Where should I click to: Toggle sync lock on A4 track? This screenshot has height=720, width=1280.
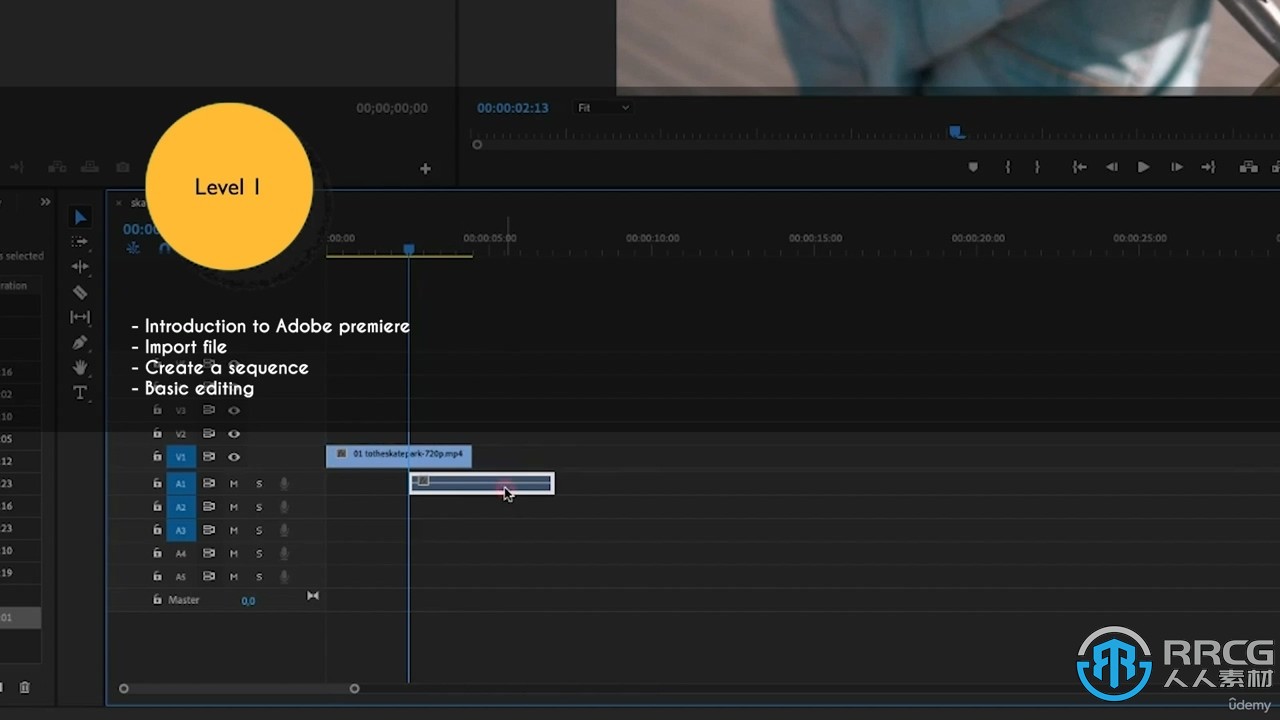pos(209,553)
